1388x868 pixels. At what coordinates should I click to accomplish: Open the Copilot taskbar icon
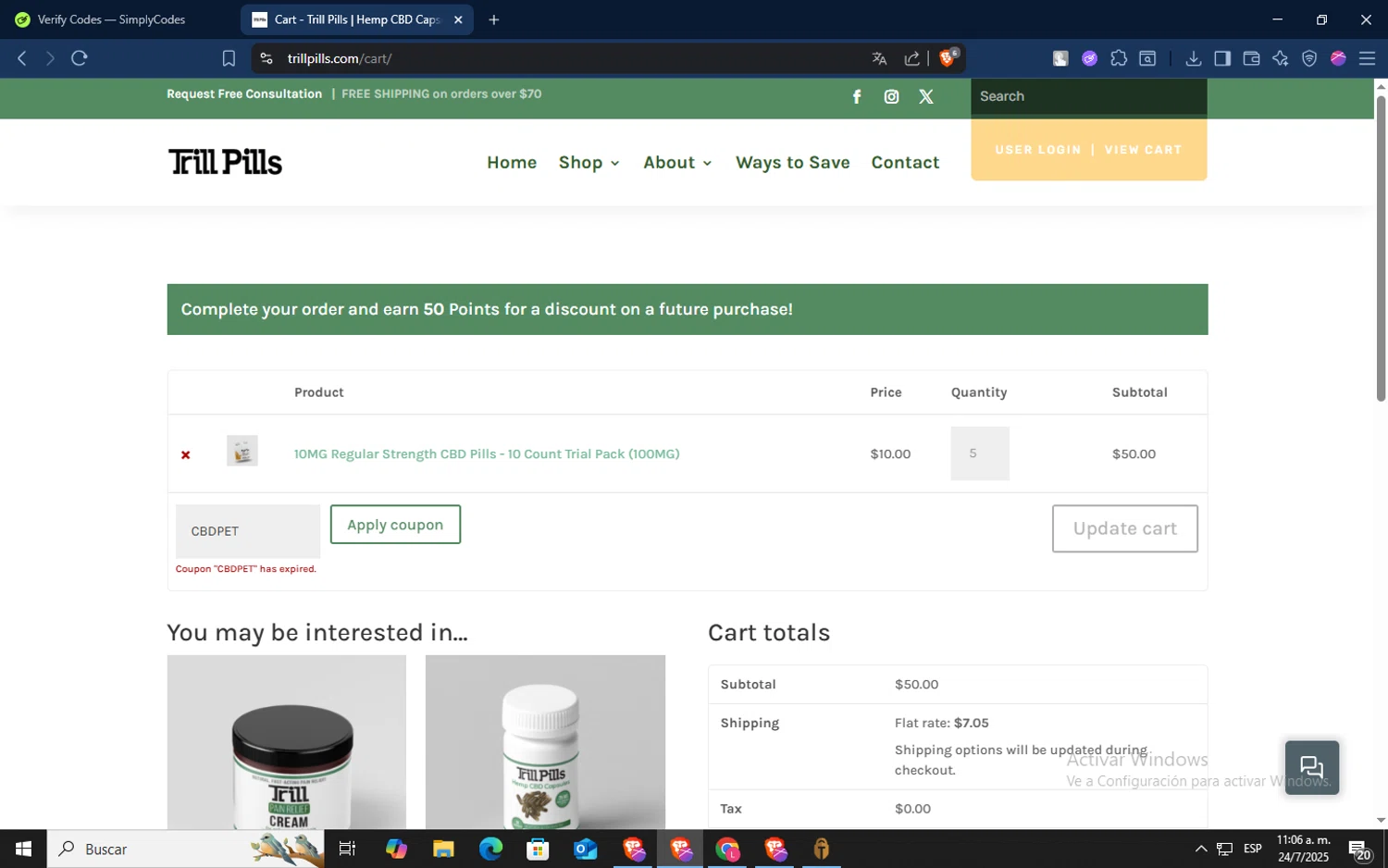tap(396, 849)
